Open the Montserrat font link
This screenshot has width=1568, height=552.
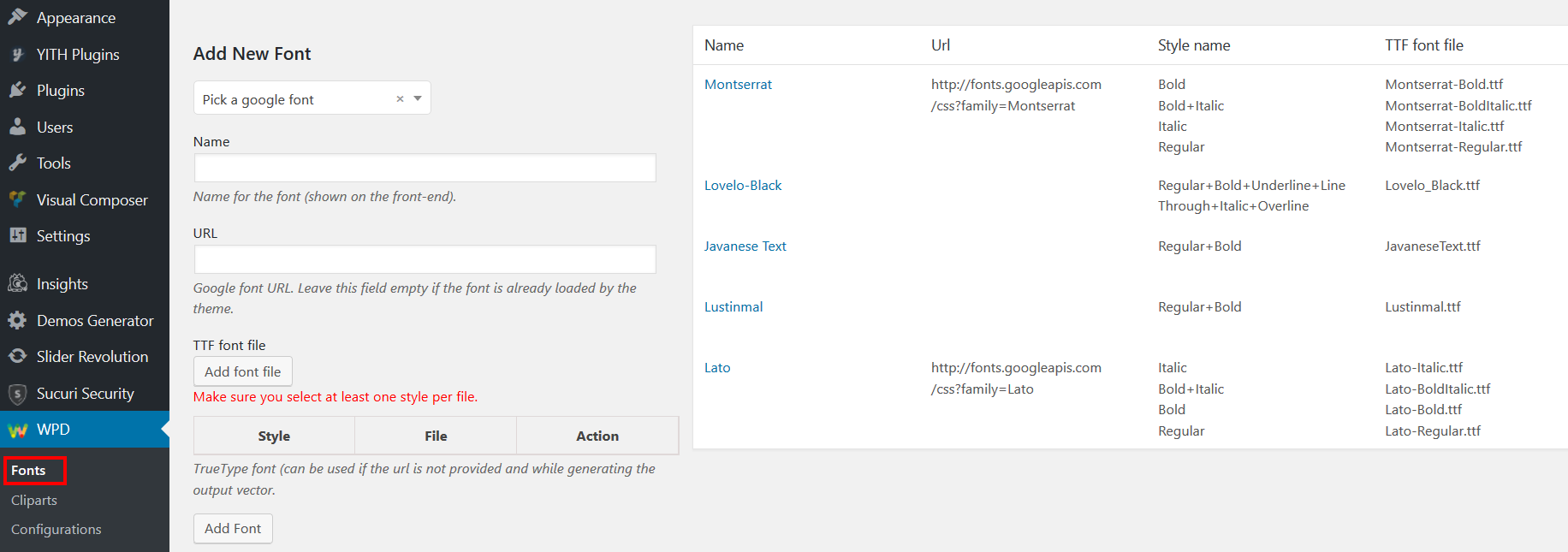(x=738, y=84)
